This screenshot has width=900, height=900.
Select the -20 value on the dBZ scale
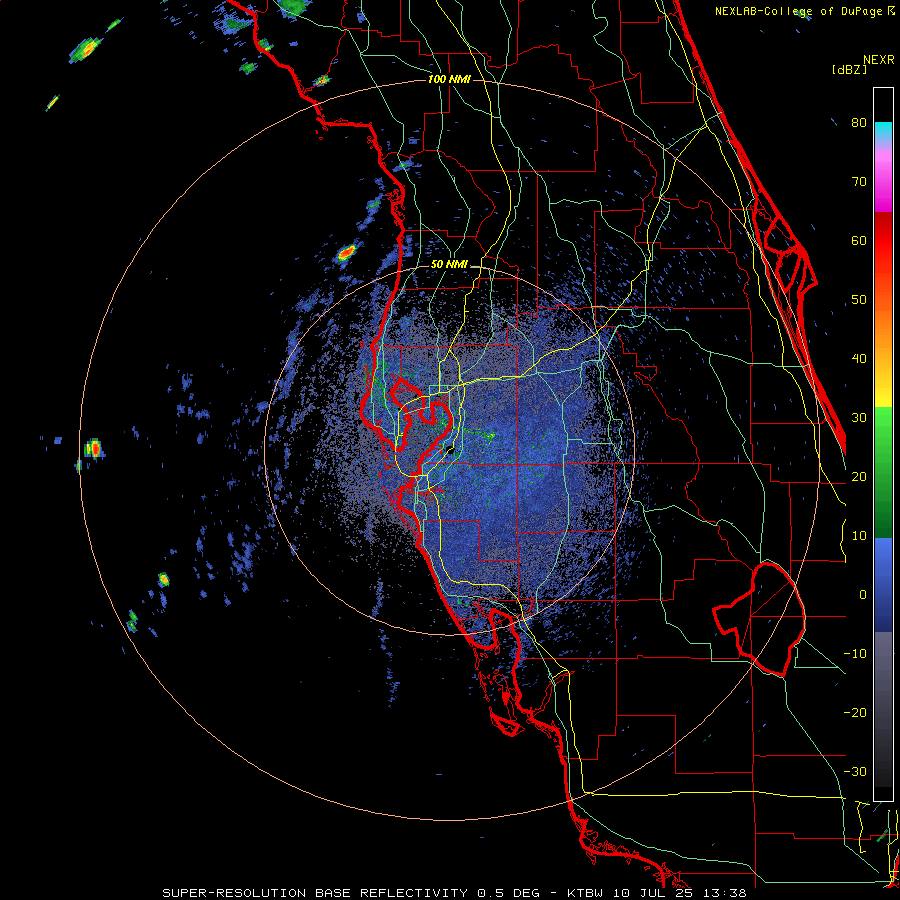[855, 712]
